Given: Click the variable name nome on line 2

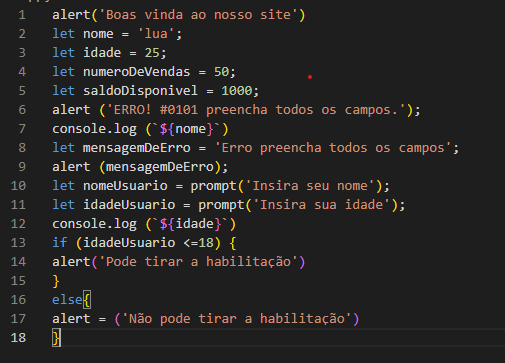Looking at the screenshot, I should coord(98,34).
